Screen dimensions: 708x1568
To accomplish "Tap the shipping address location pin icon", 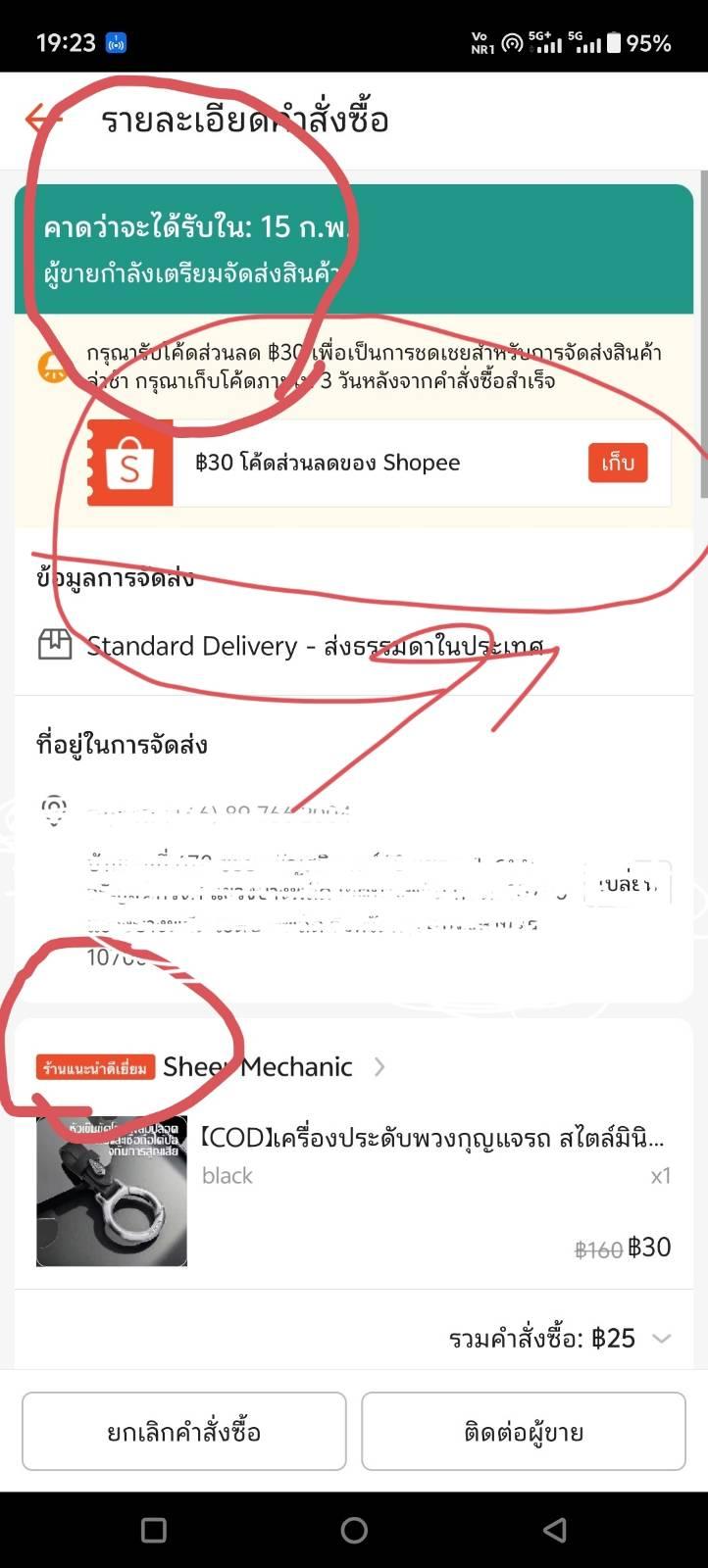I will point(54,811).
